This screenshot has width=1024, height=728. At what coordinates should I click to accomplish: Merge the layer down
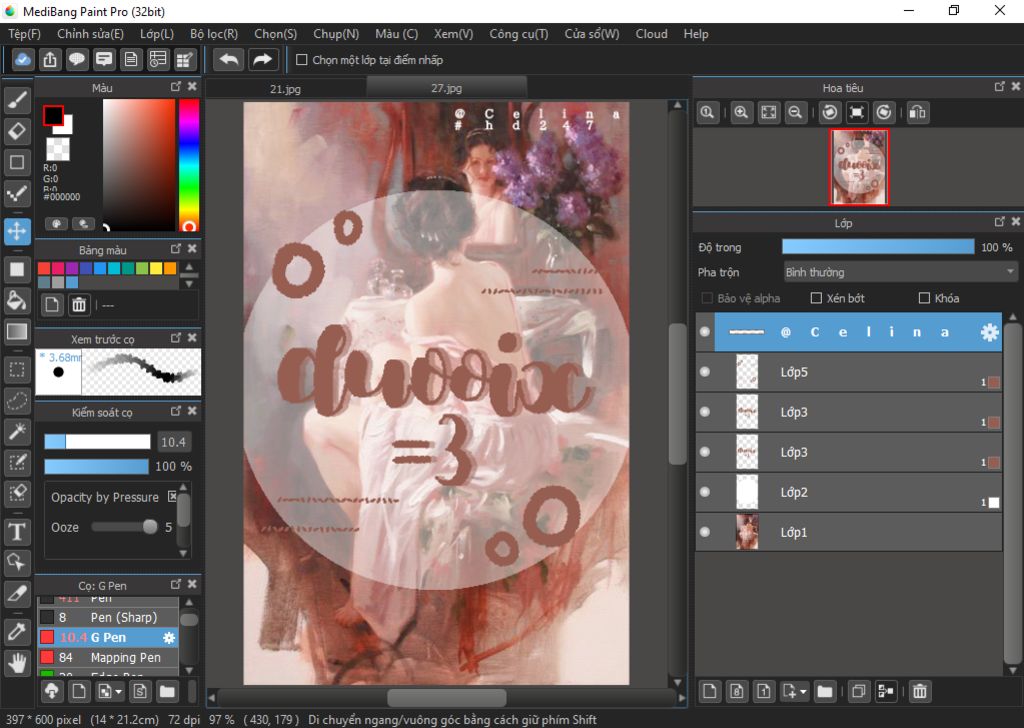click(x=886, y=691)
